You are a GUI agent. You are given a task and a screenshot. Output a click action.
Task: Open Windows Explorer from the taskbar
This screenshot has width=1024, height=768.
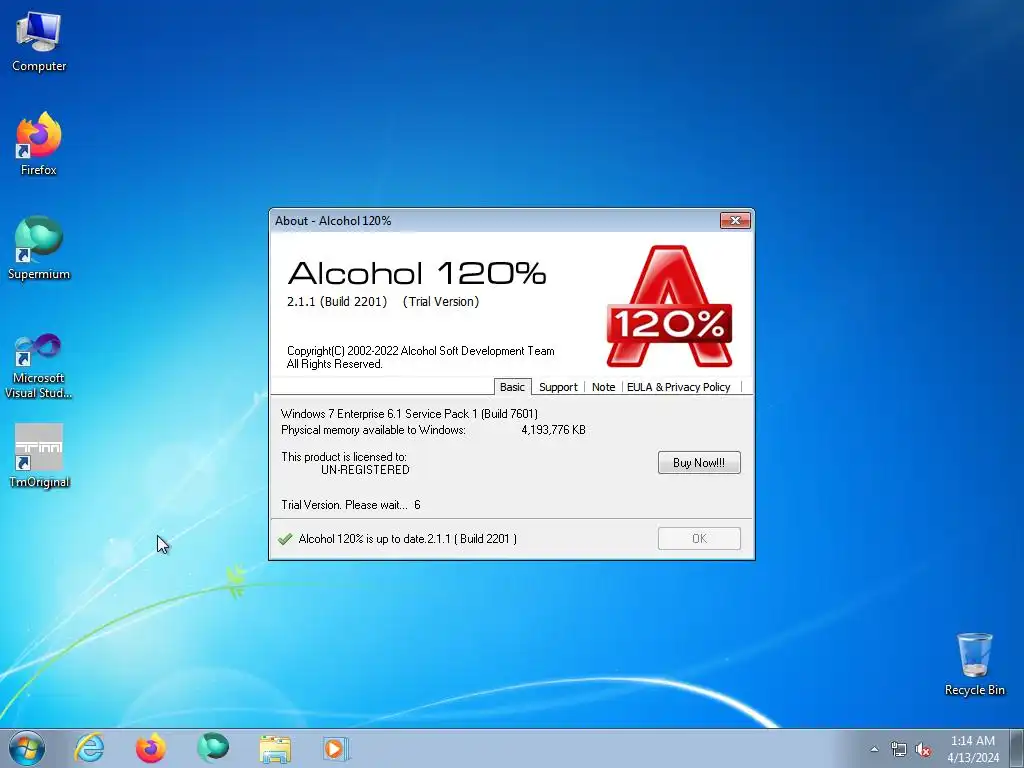point(275,748)
